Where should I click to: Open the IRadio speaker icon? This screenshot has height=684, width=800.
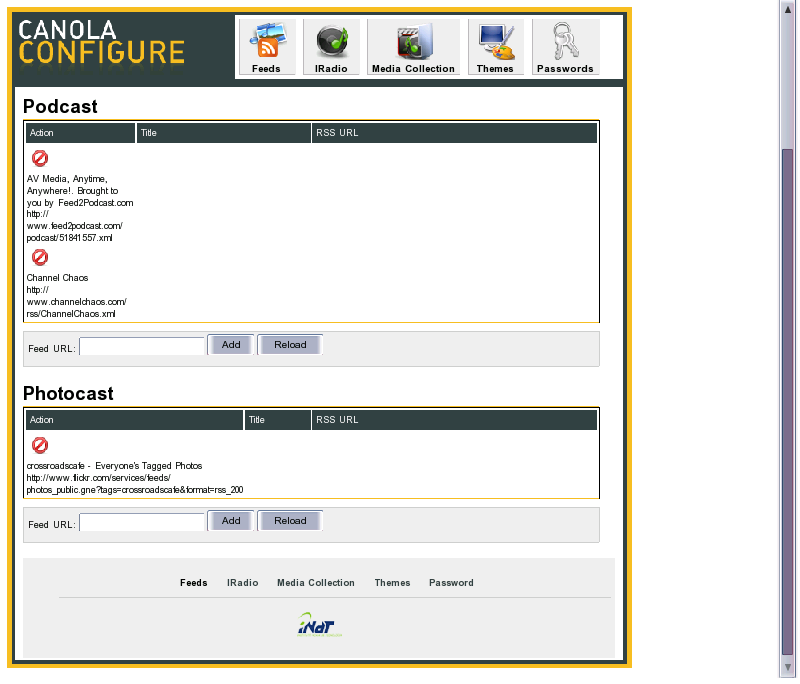331,47
